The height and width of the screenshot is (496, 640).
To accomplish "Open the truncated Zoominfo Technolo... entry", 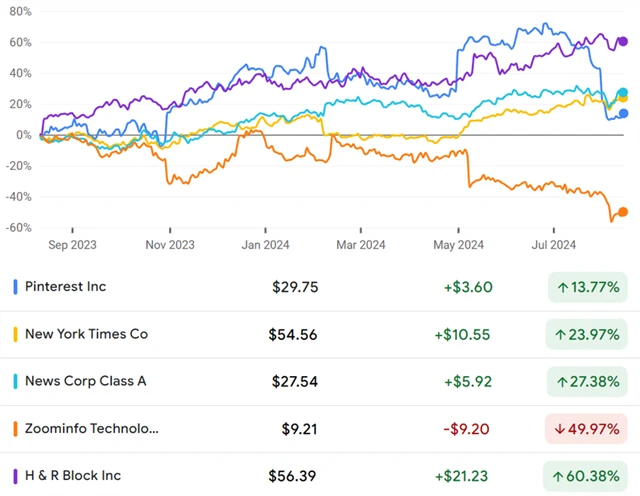I will [92, 429].
